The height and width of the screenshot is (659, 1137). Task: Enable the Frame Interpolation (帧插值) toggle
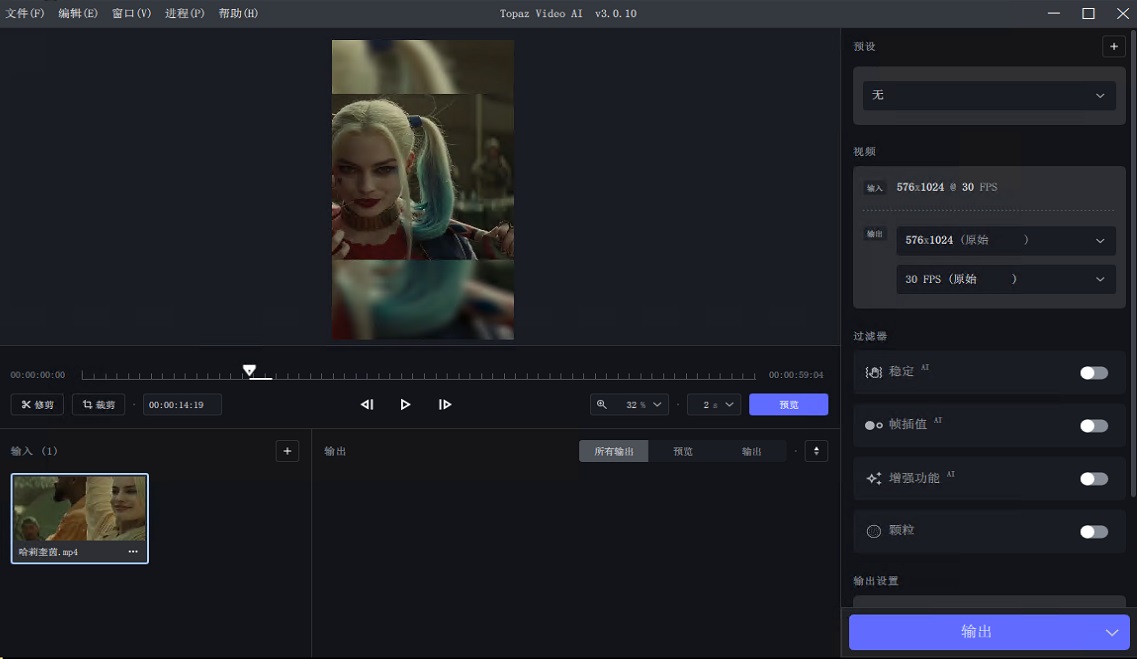coord(1093,425)
